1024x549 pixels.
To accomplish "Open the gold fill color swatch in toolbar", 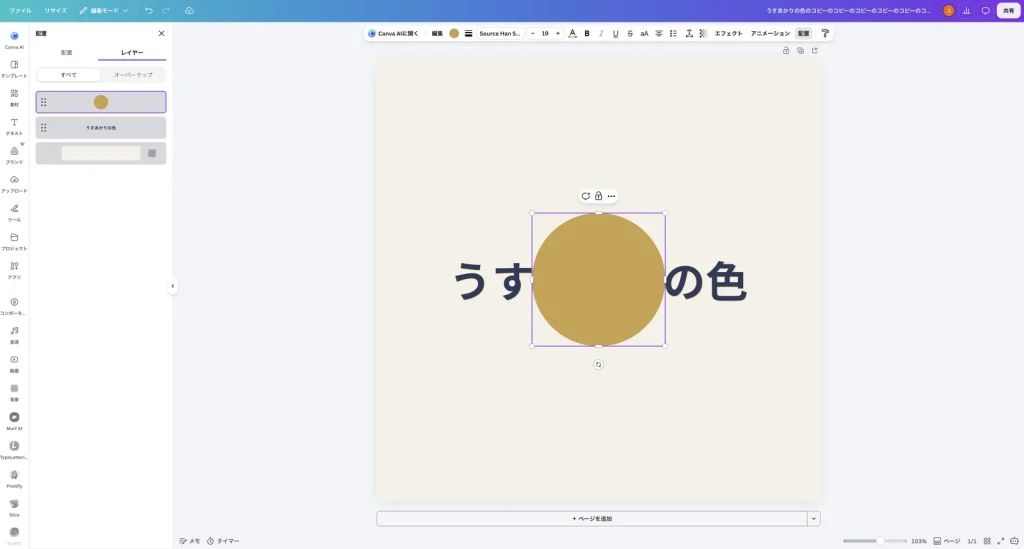I will (x=454, y=33).
